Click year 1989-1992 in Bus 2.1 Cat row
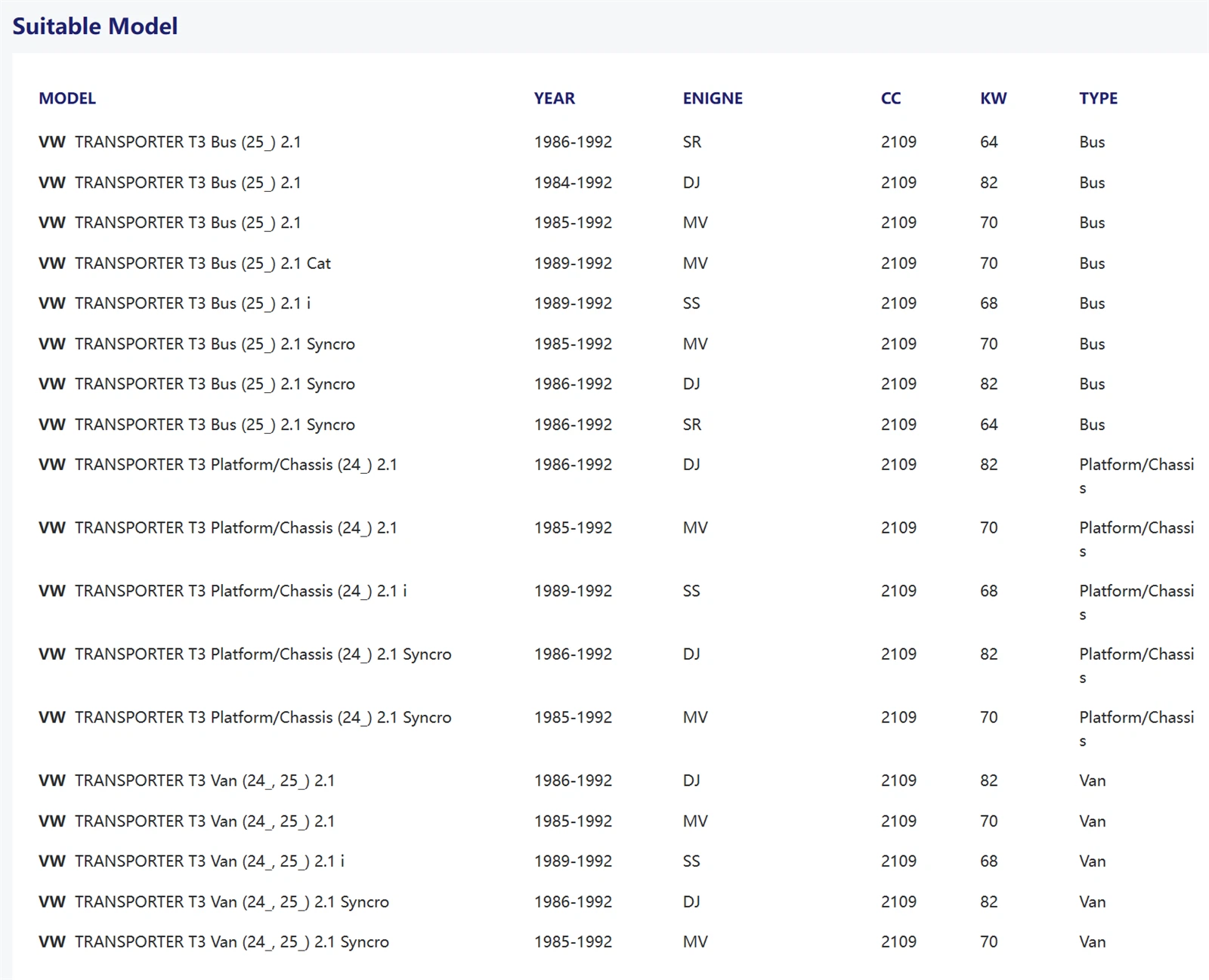The width and height of the screenshot is (1209, 980). coord(574,264)
